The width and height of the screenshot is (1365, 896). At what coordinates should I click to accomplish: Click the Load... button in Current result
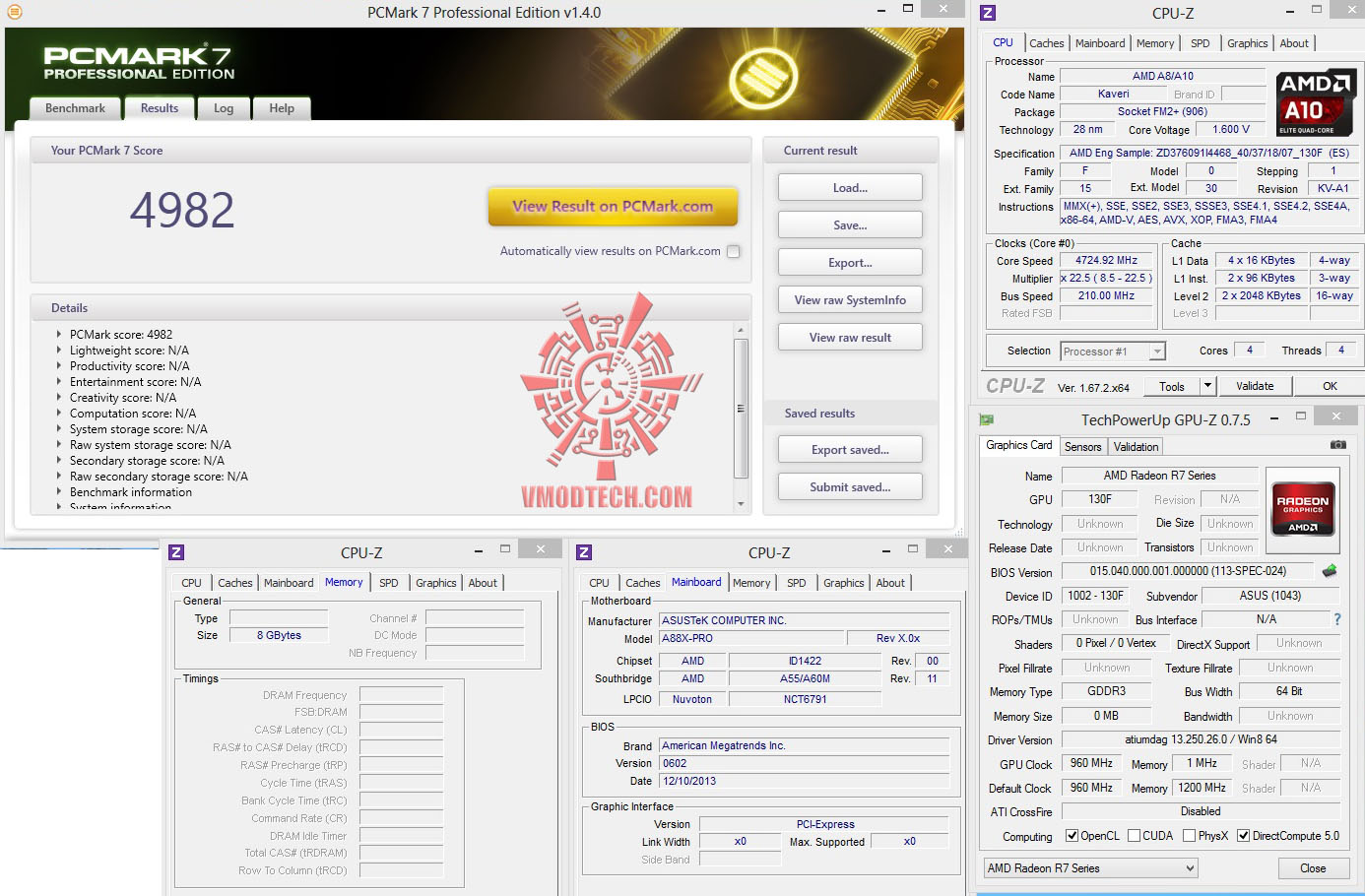point(850,188)
